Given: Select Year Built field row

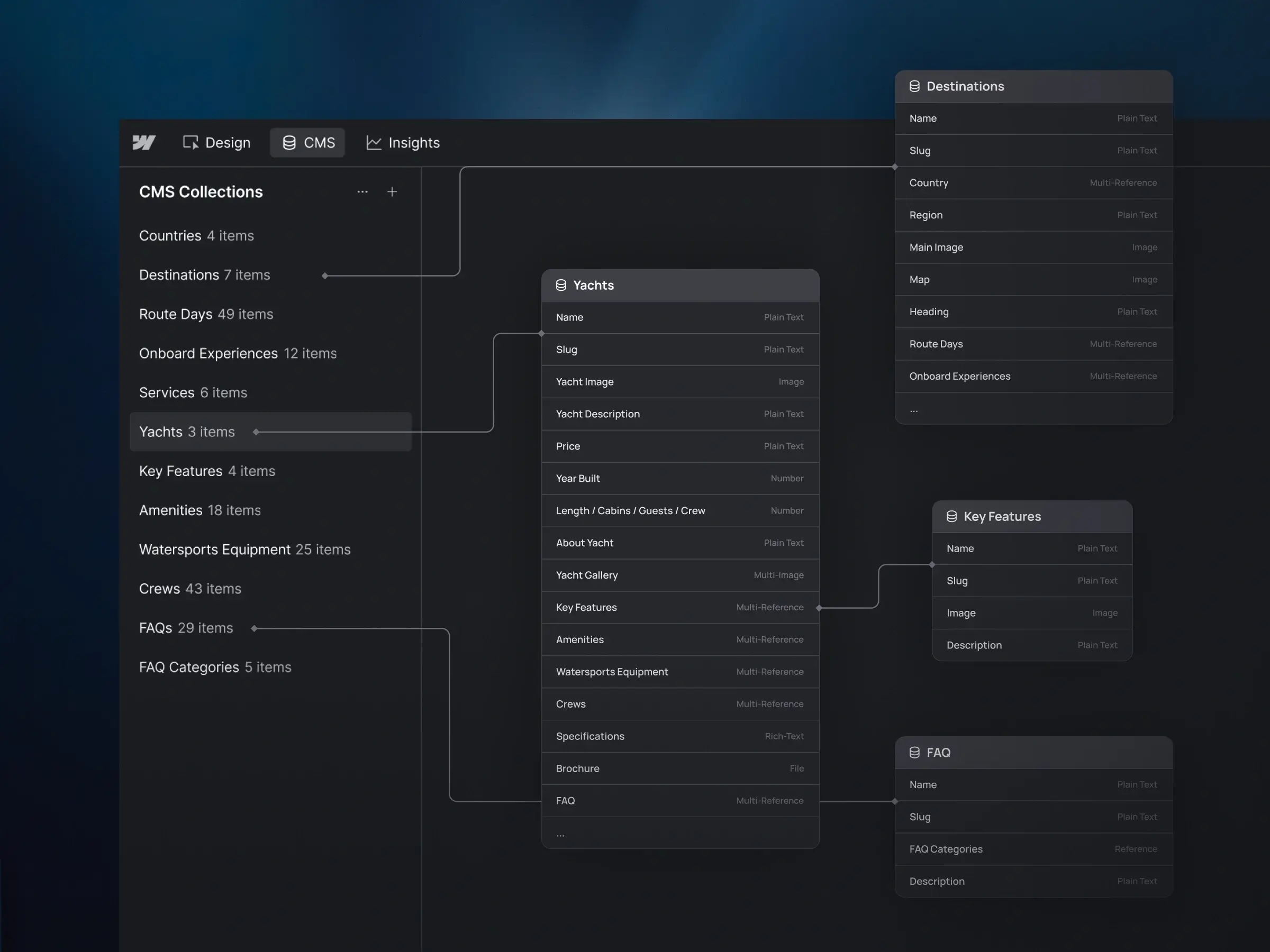Looking at the screenshot, I should [681, 479].
